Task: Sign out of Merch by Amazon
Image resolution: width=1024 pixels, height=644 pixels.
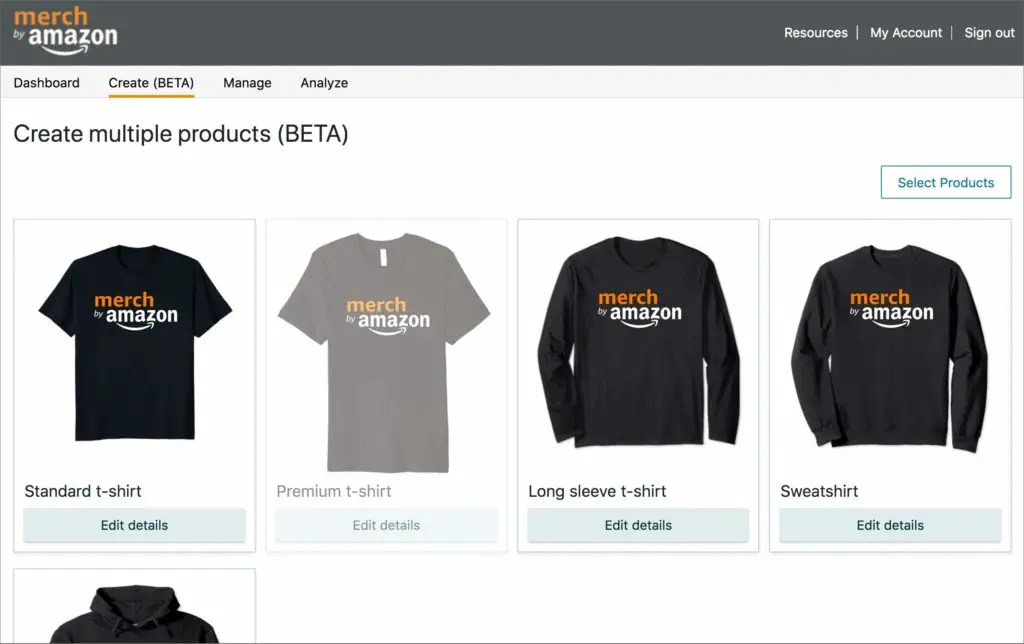Action: pyautogui.click(x=988, y=32)
